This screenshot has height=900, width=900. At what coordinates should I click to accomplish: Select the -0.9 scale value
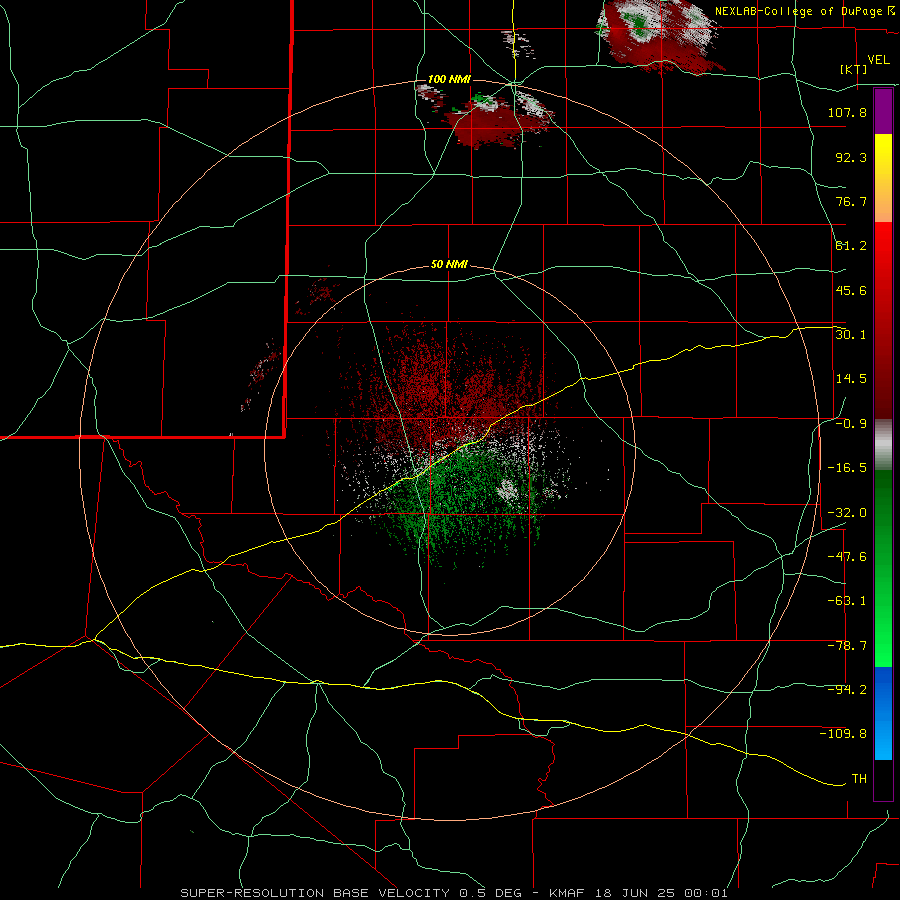851,424
